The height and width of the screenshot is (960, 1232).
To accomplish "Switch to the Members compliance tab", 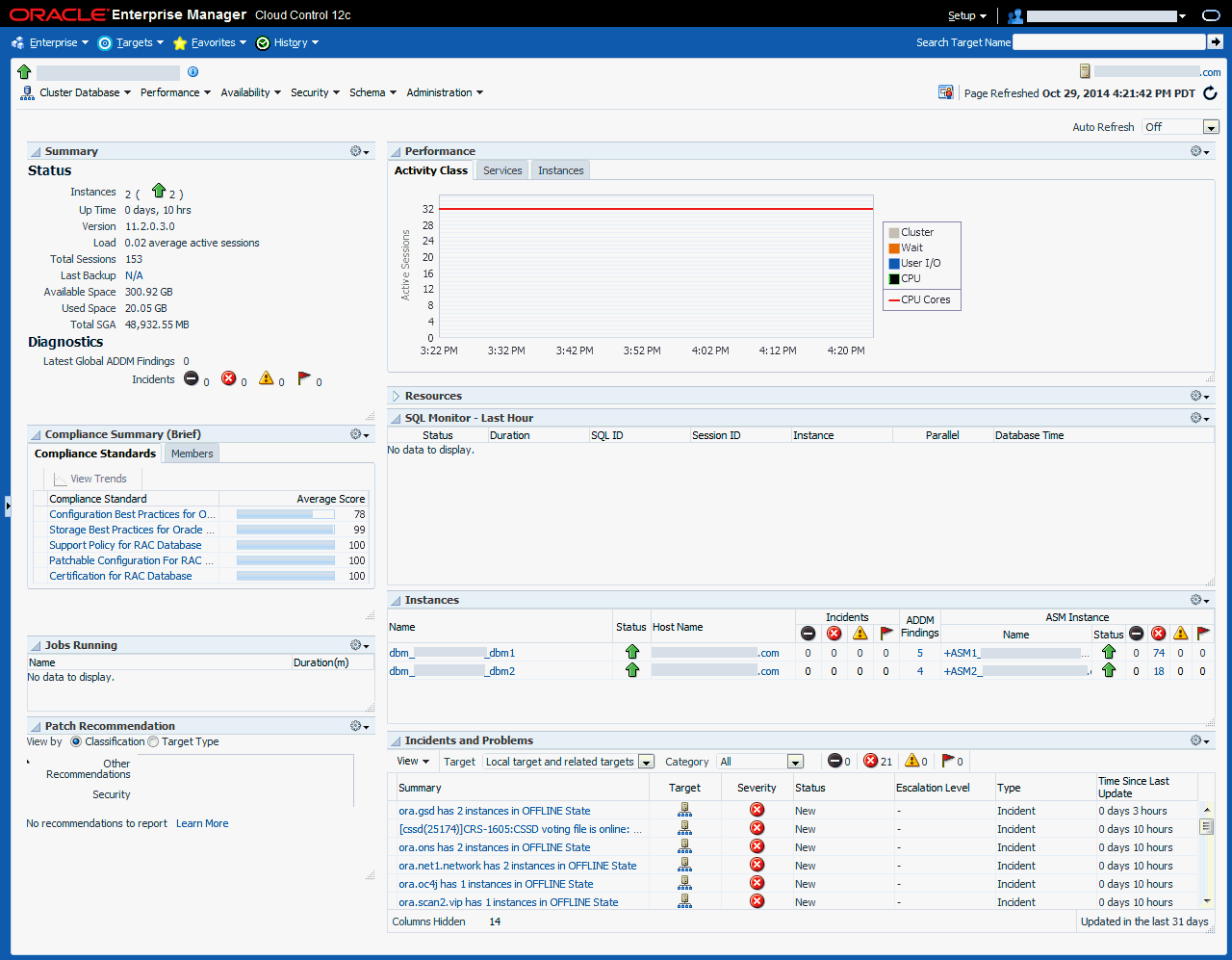I will point(192,454).
